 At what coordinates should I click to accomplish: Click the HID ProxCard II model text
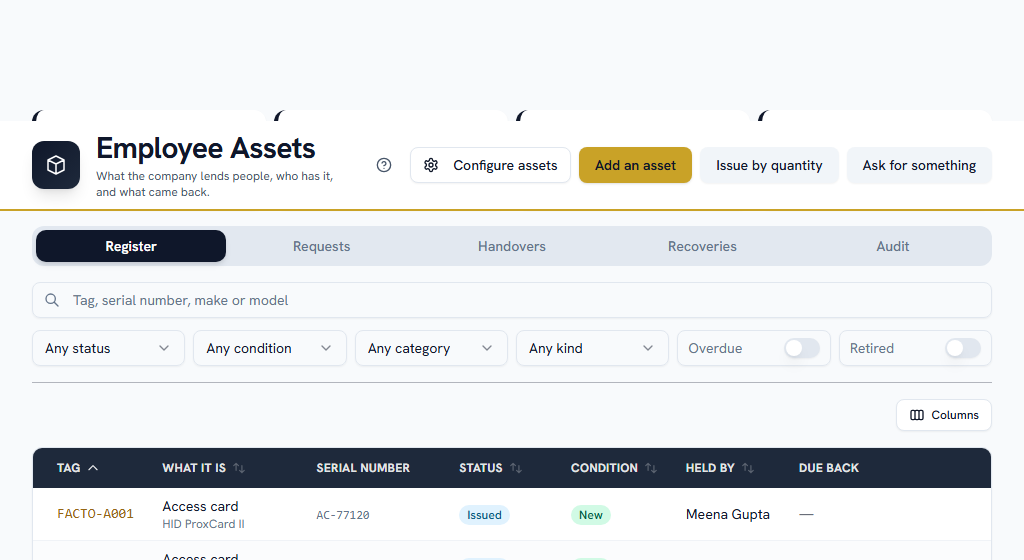click(x=203, y=524)
